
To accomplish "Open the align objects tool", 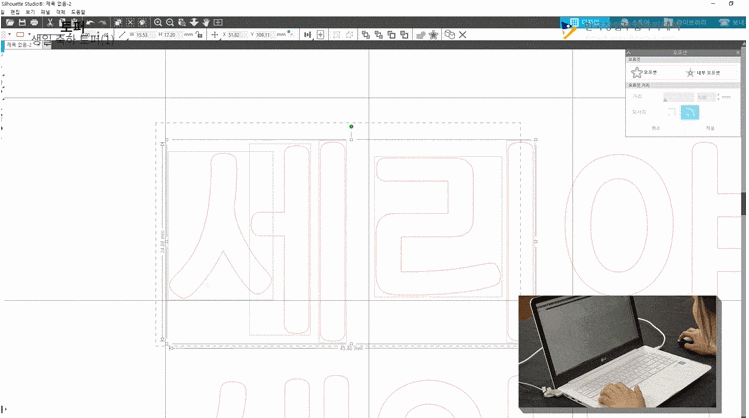I will 307,34.
